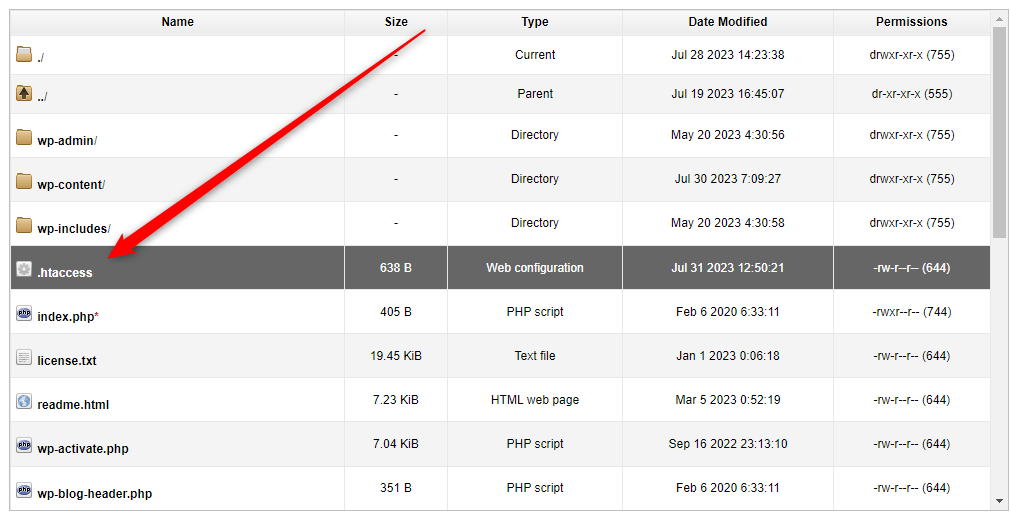Open the wp-activate.php file

pos(83,449)
